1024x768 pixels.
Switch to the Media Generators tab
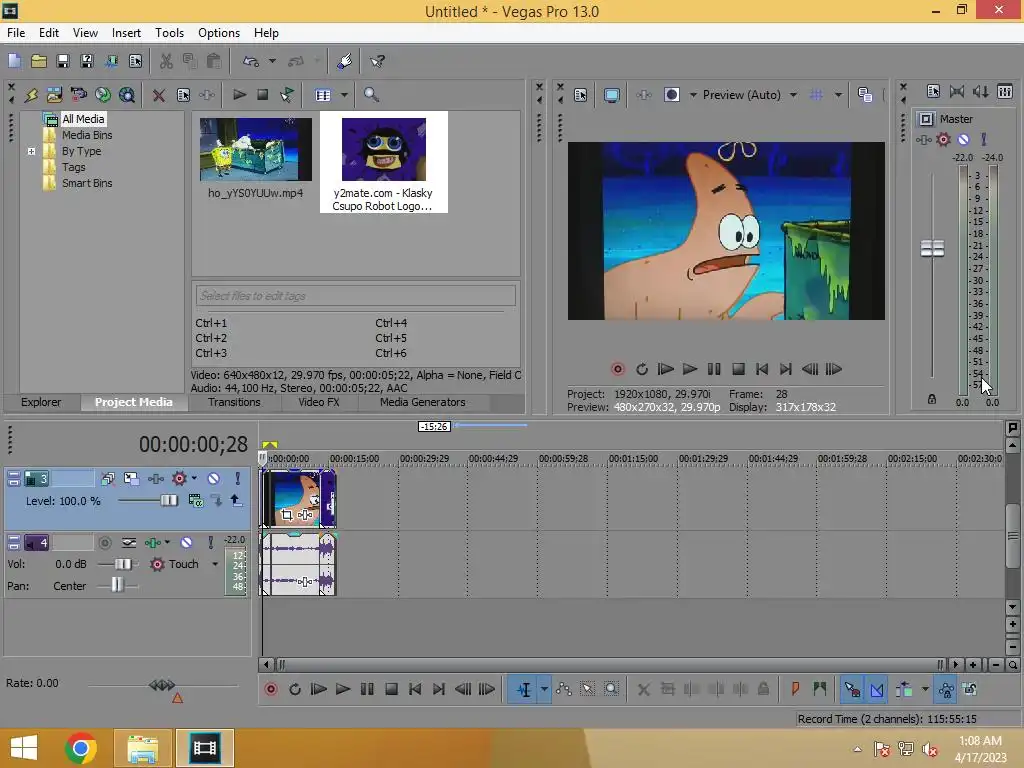point(423,402)
